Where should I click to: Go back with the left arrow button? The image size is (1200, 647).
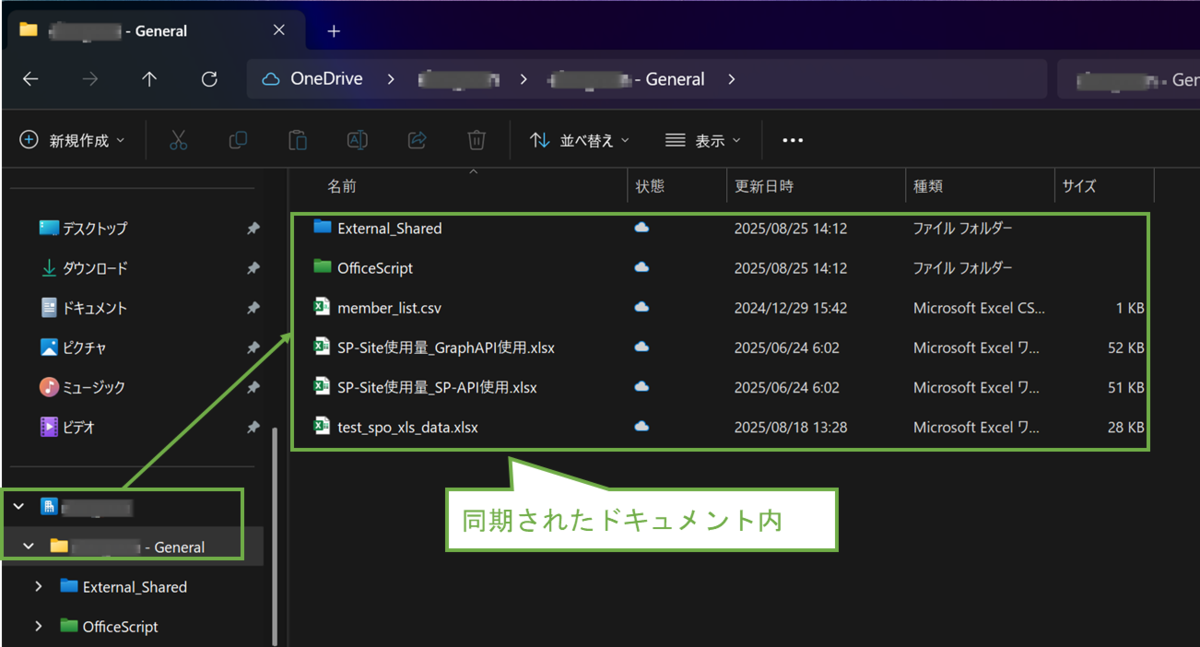tap(30, 79)
